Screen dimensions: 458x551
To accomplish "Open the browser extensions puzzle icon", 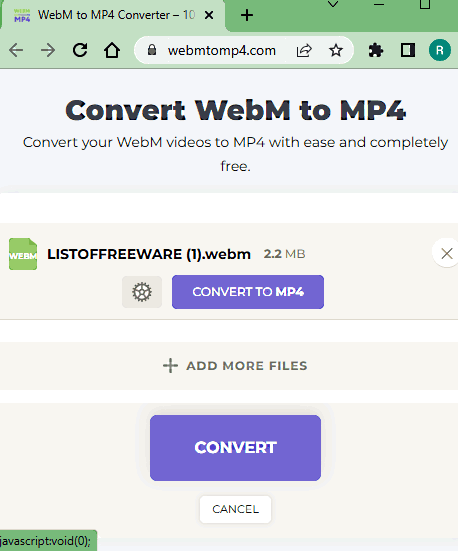I will 376,51.
